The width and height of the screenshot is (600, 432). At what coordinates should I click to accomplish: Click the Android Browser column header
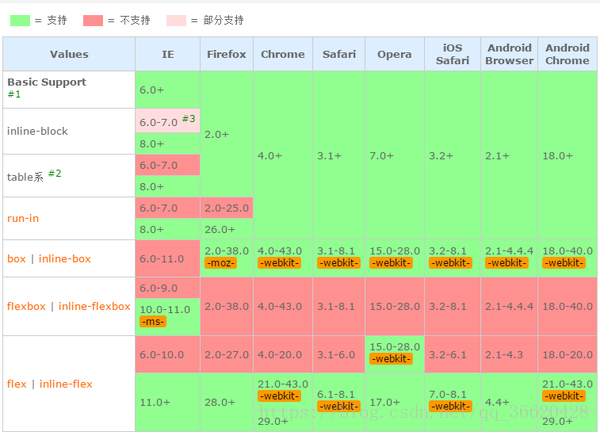click(509, 54)
